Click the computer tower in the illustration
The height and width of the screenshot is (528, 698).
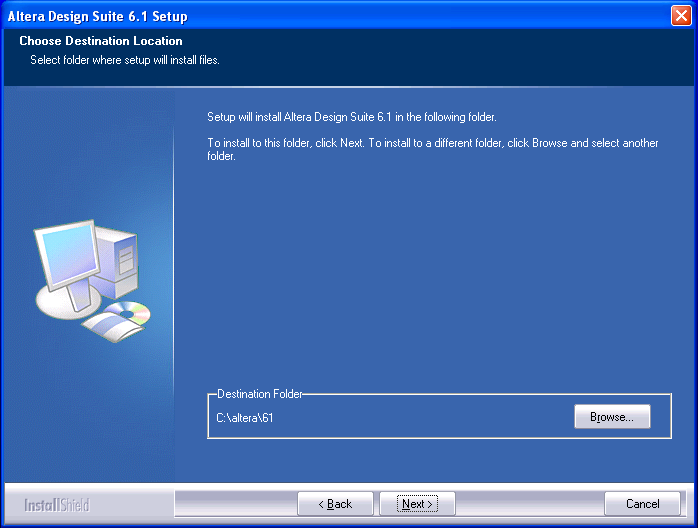123,259
